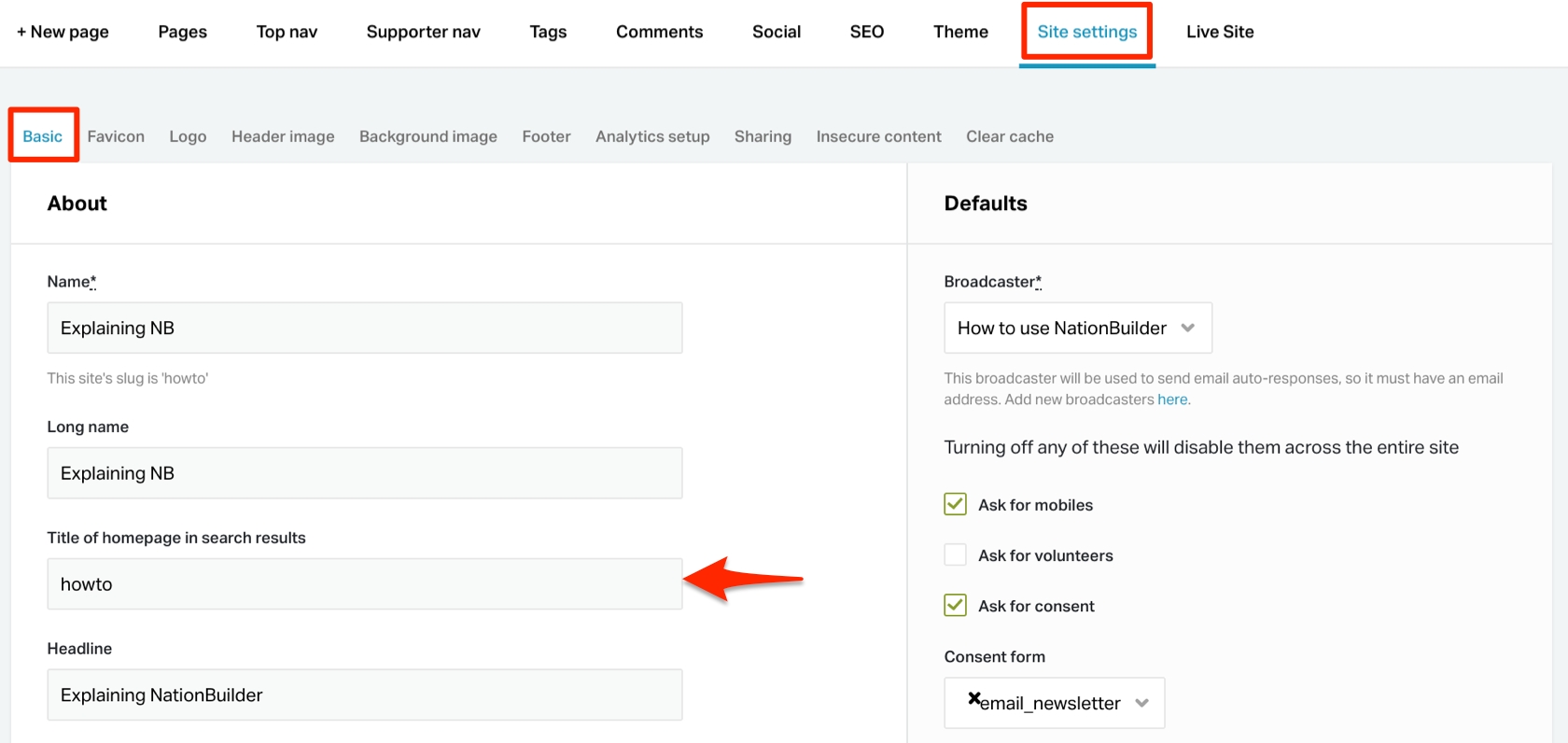Go to the Favicon sub-tab
Image resolution: width=1568 pixels, height=743 pixels.
[116, 136]
